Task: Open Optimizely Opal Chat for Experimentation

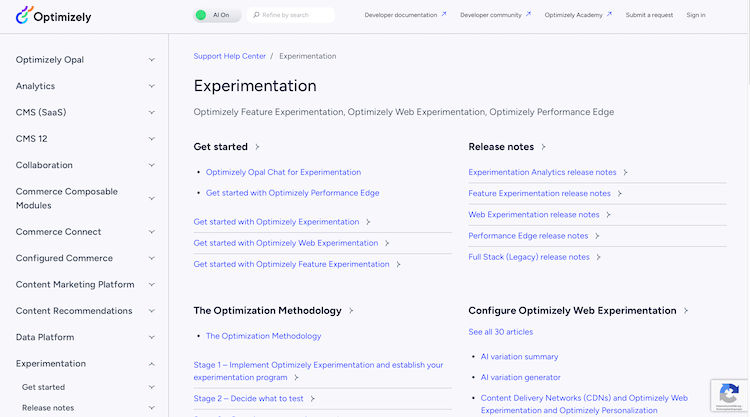Action: [x=283, y=172]
